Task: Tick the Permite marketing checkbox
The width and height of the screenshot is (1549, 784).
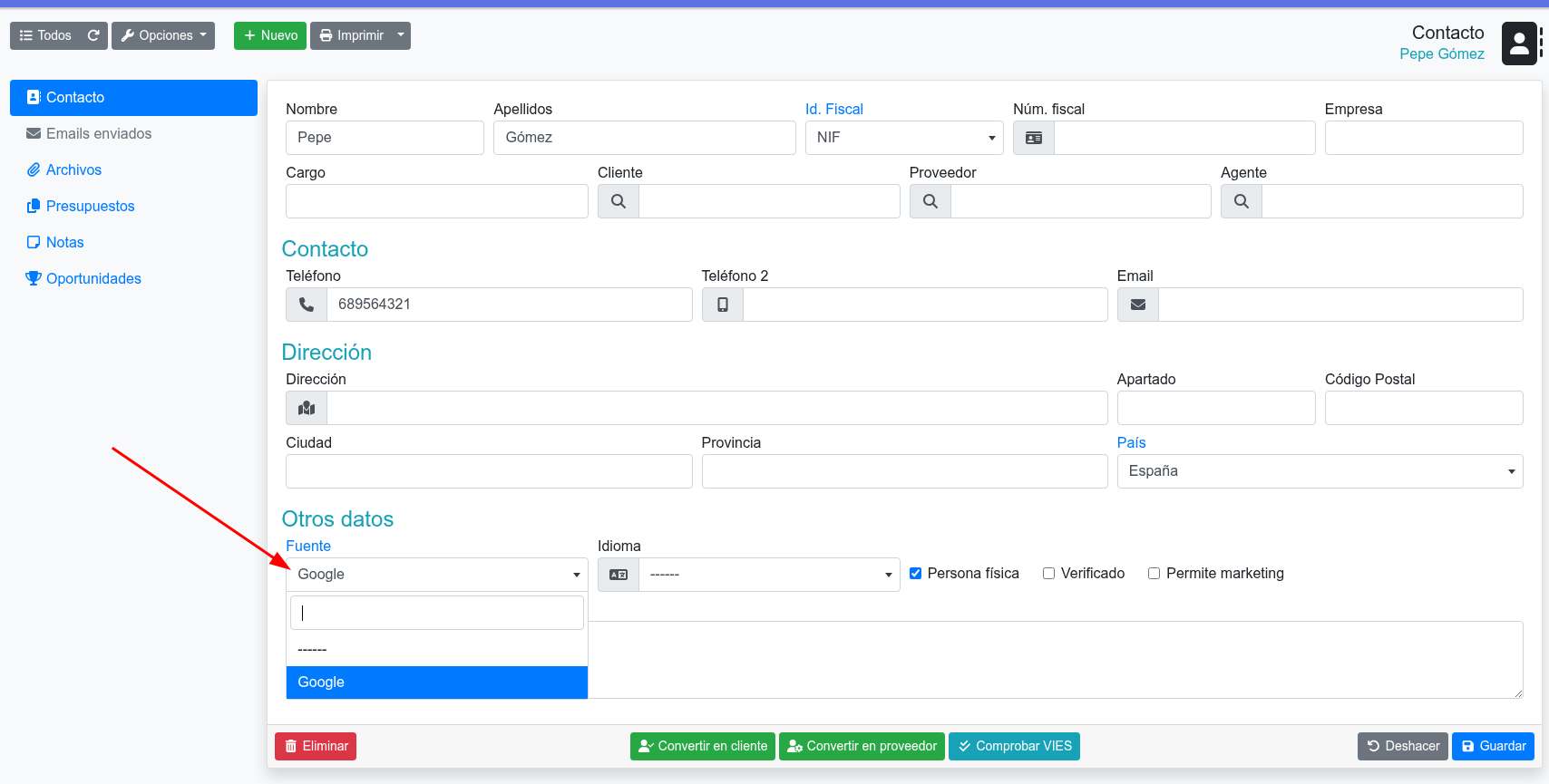Action: 1154,574
